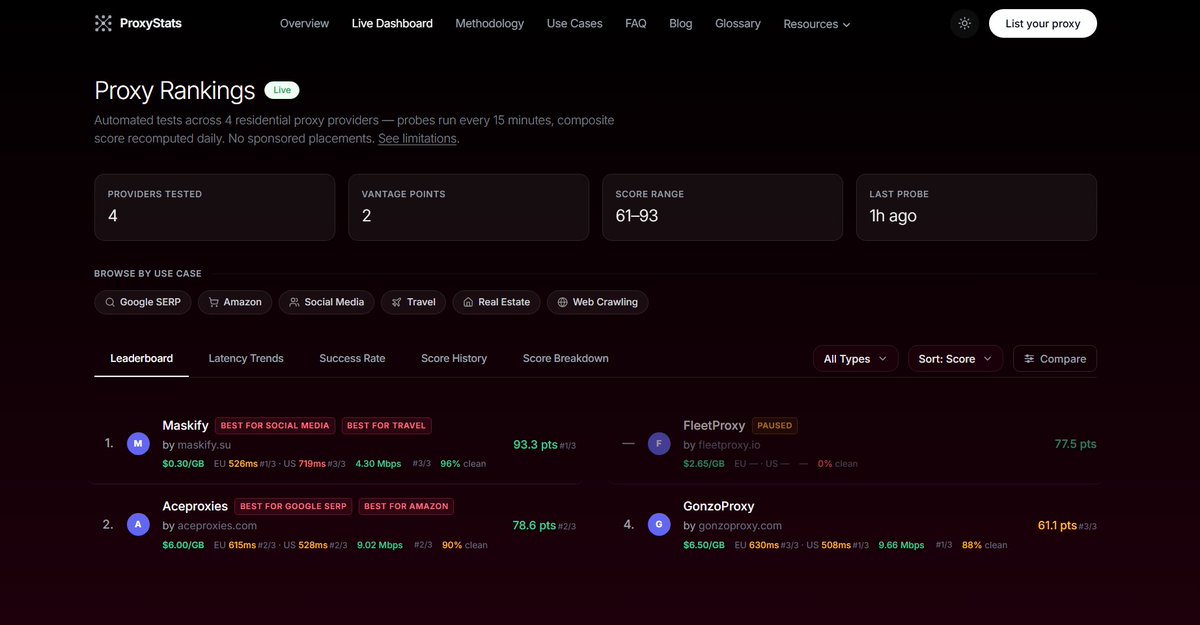The width and height of the screenshot is (1200, 625).
Task: Click the fleetproxy.io domain text
Action: tap(730, 445)
